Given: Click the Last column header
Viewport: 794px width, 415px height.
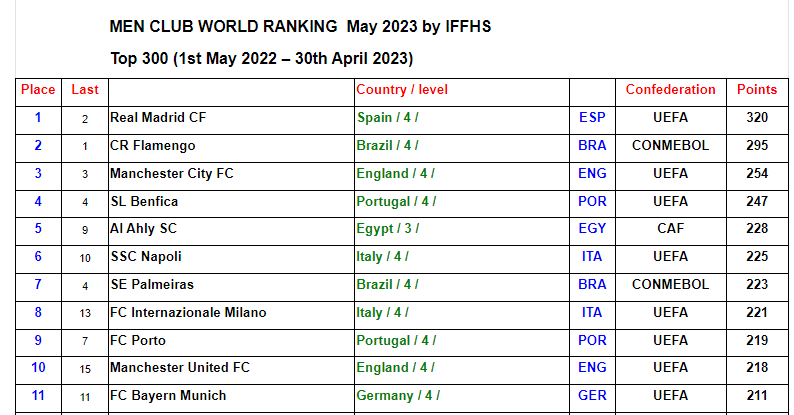Looking at the screenshot, I should click(x=85, y=90).
